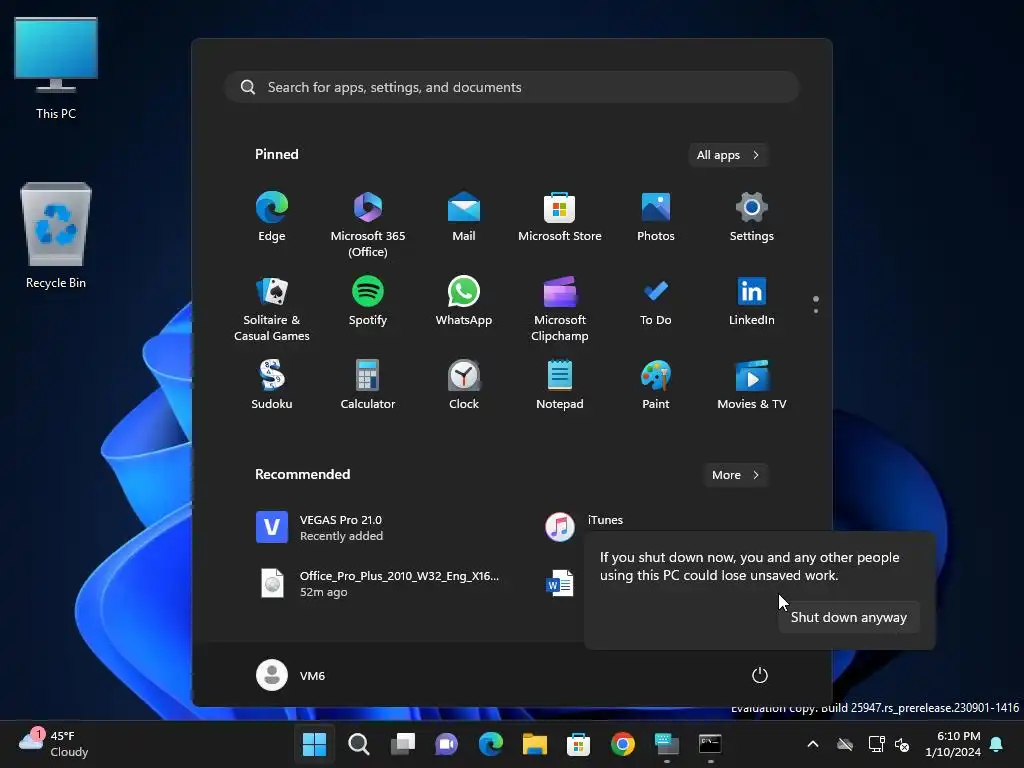Open Settings from pinned apps
The height and width of the screenshot is (768, 1024).
pos(752,217)
